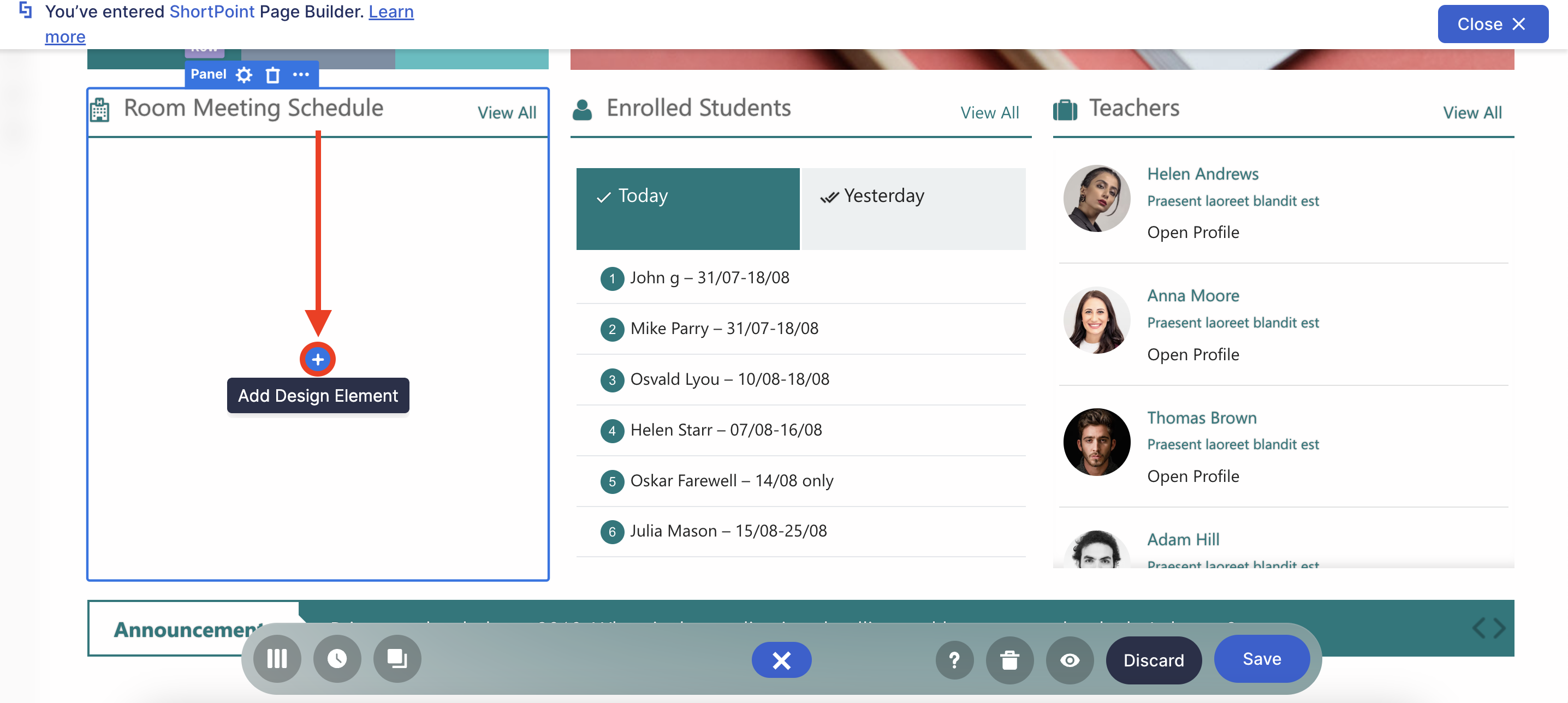Open the Learn more link
The image size is (1568, 703).
391,11
